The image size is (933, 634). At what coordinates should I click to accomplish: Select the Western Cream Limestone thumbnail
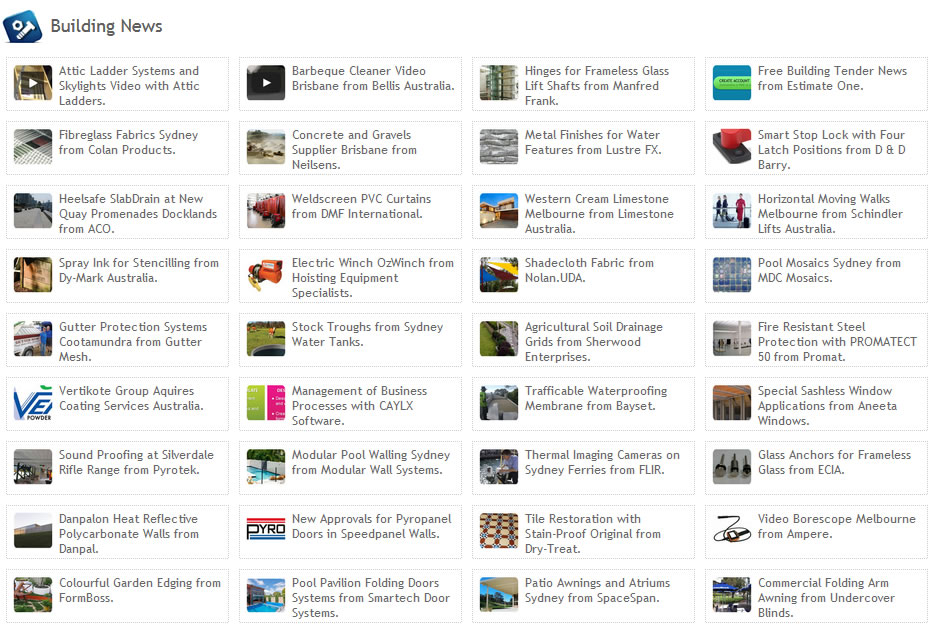[x=499, y=211]
